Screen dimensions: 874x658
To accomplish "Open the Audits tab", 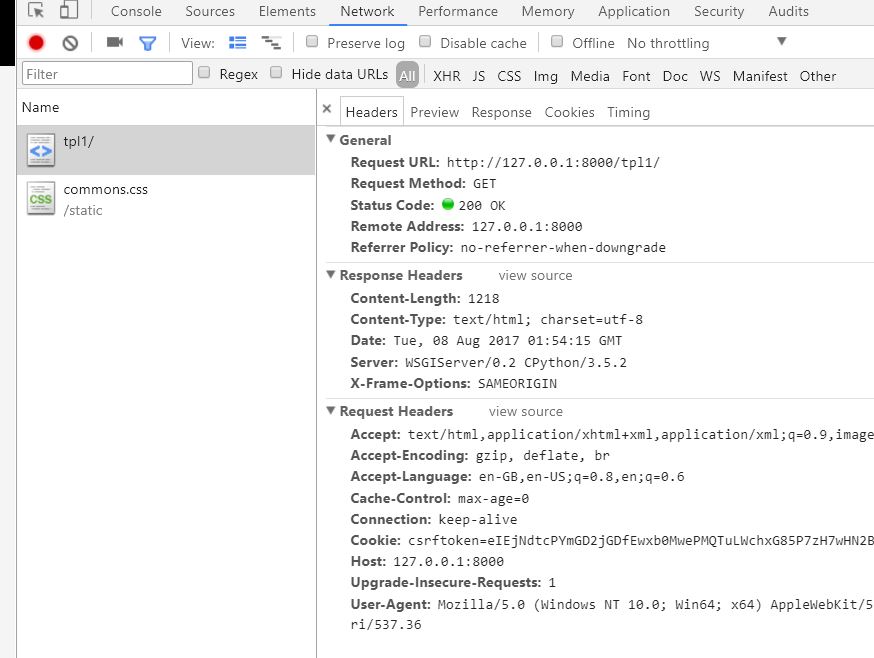I will (x=788, y=11).
